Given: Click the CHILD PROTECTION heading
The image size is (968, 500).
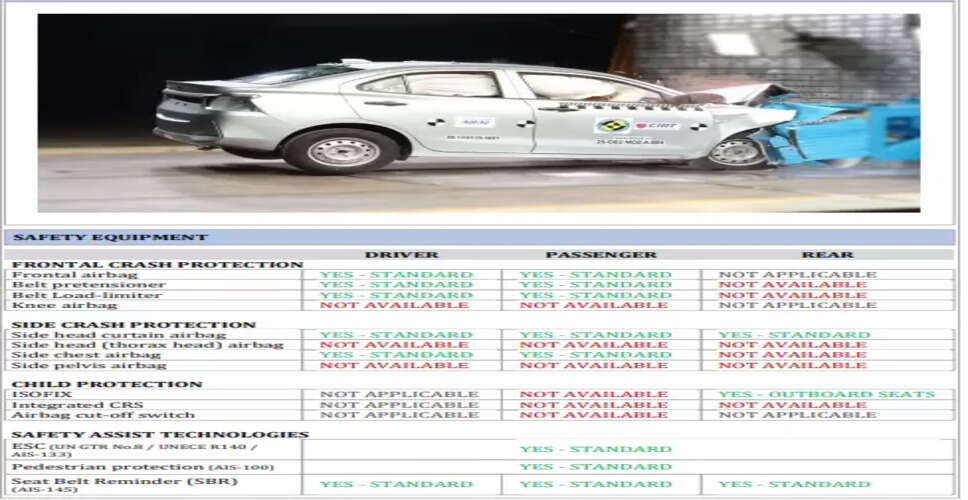Looking at the screenshot, I should pyautogui.click(x=107, y=384).
